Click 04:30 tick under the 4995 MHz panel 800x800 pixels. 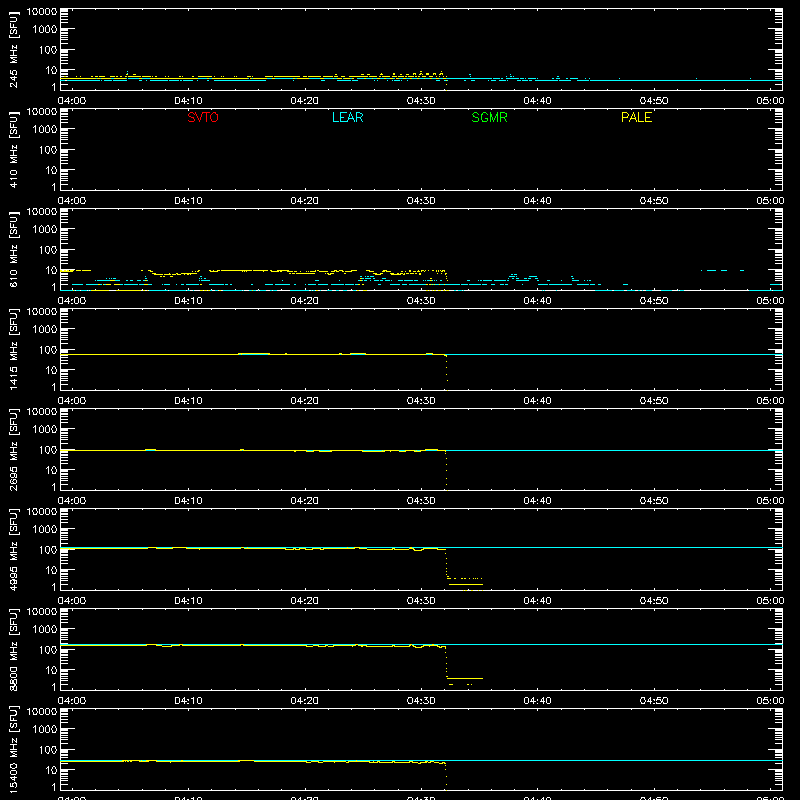tap(421, 601)
